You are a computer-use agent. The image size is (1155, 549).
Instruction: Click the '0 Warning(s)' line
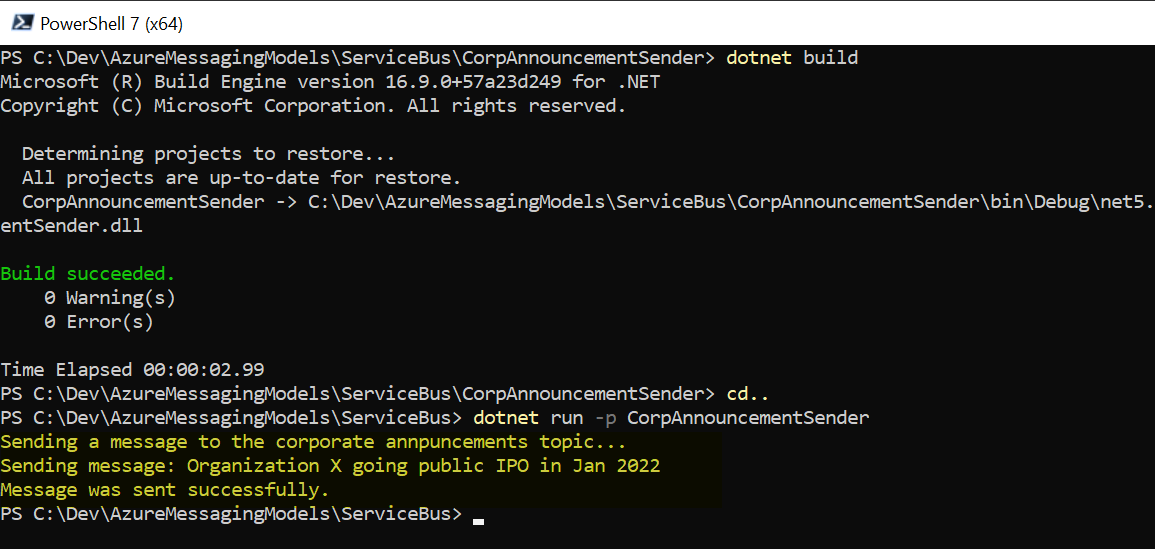pyautogui.click(x=110, y=298)
